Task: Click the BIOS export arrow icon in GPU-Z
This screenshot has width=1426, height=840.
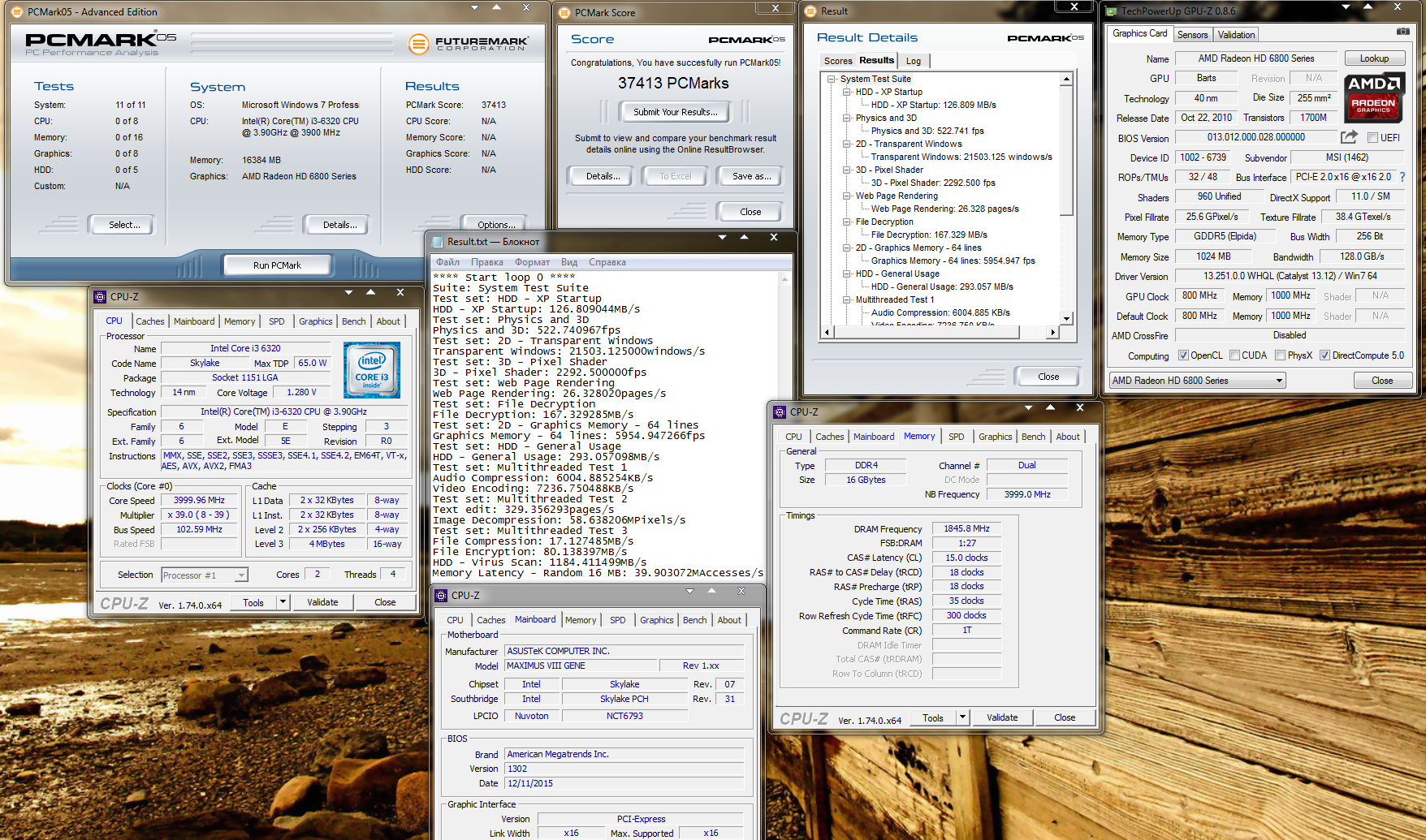Action: pyautogui.click(x=1349, y=137)
